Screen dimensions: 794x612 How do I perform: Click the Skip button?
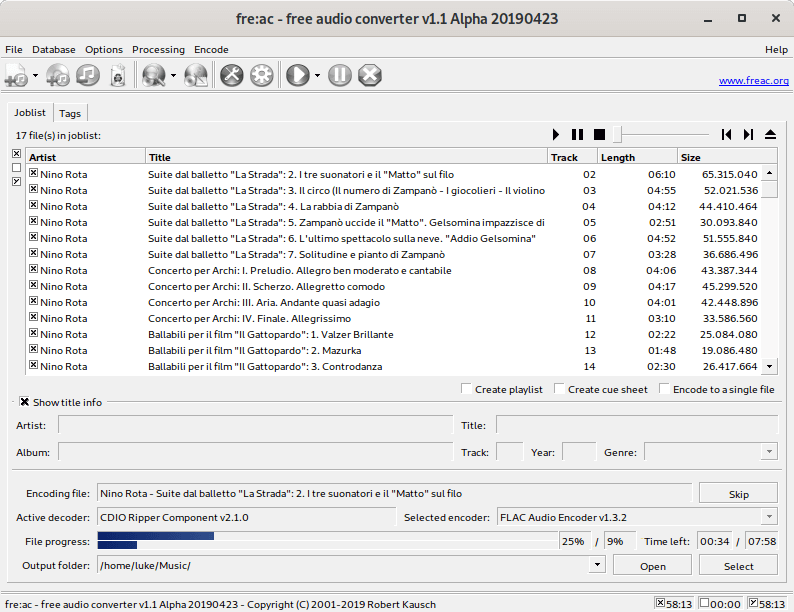click(738, 494)
